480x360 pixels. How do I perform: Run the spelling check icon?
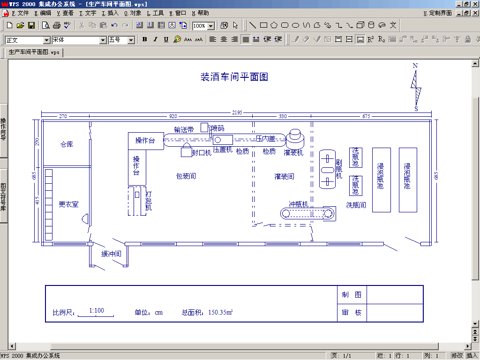coord(67,25)
